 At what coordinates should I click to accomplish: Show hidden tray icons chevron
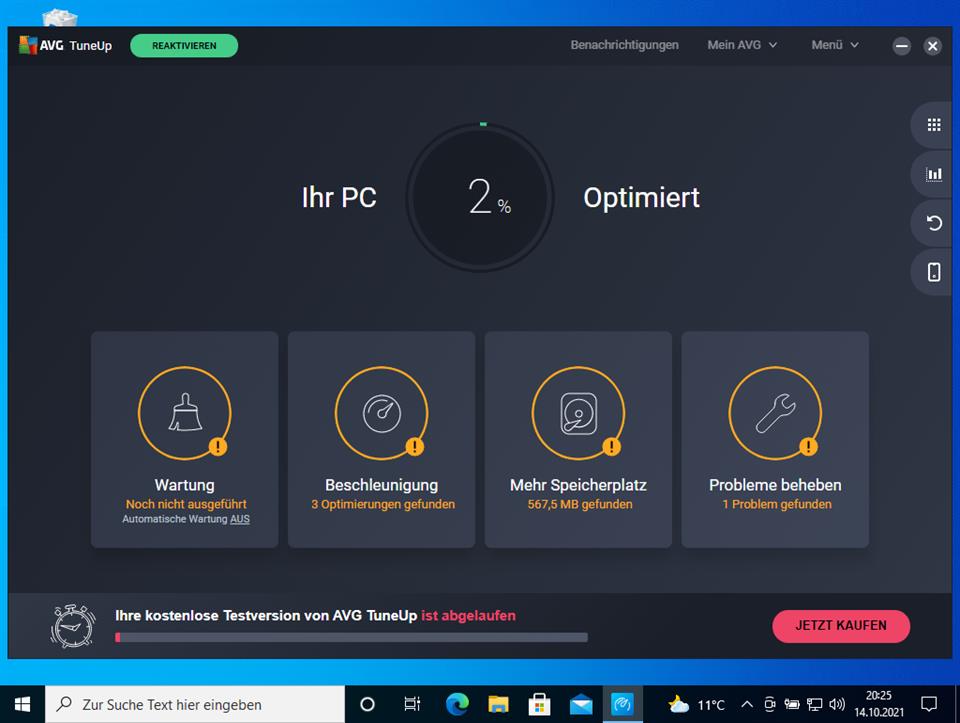[747, 705]
